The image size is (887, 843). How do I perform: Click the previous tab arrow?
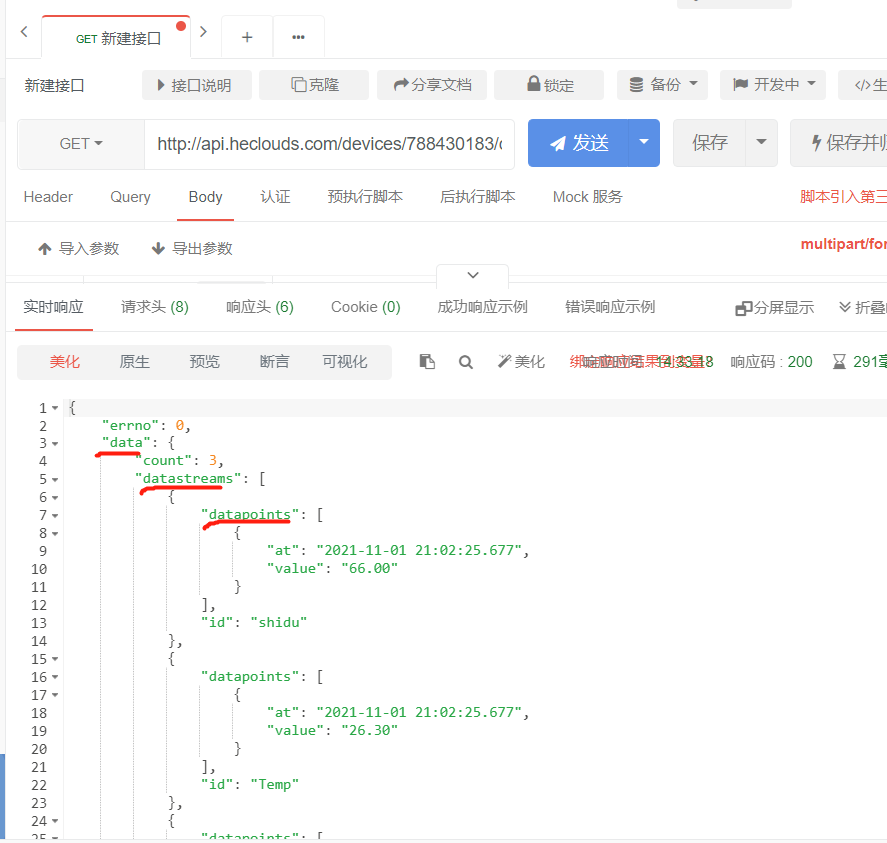pyautogui.click(x=24, y=32)
